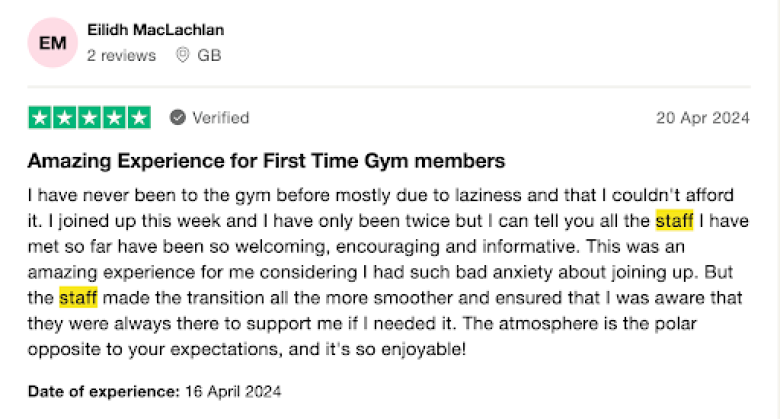Open the 'Amazing Experience for First Time Gym members' title

(266, 161)
